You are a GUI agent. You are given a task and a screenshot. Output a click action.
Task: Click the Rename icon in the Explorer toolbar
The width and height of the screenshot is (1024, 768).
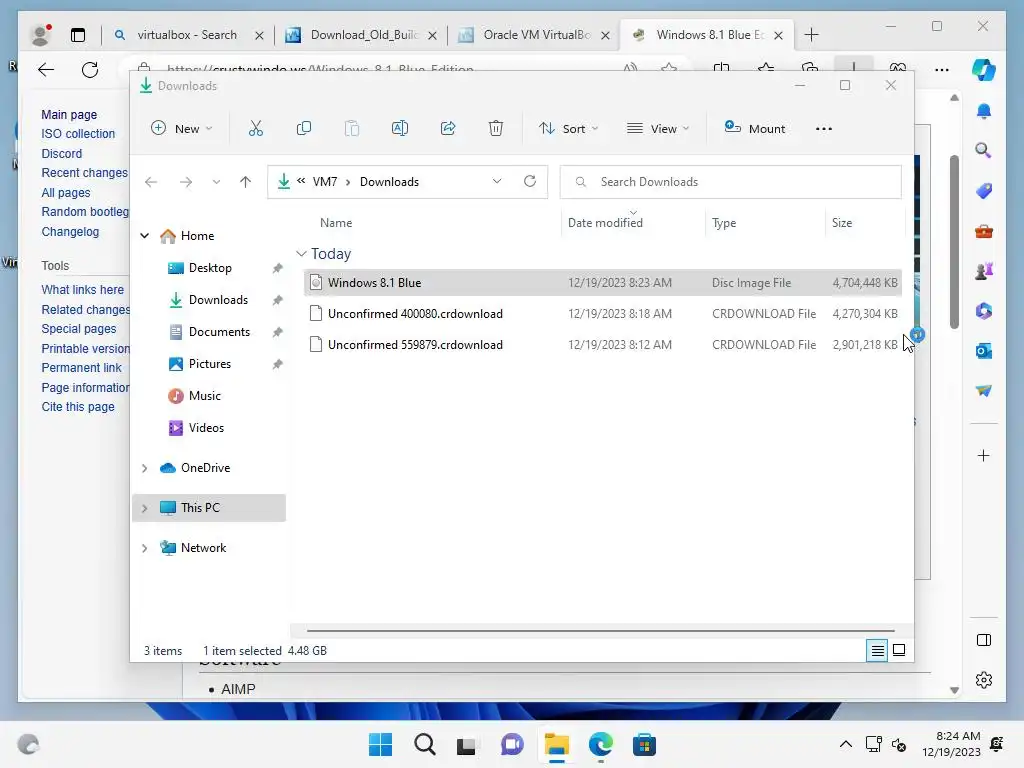coord(400,129)
